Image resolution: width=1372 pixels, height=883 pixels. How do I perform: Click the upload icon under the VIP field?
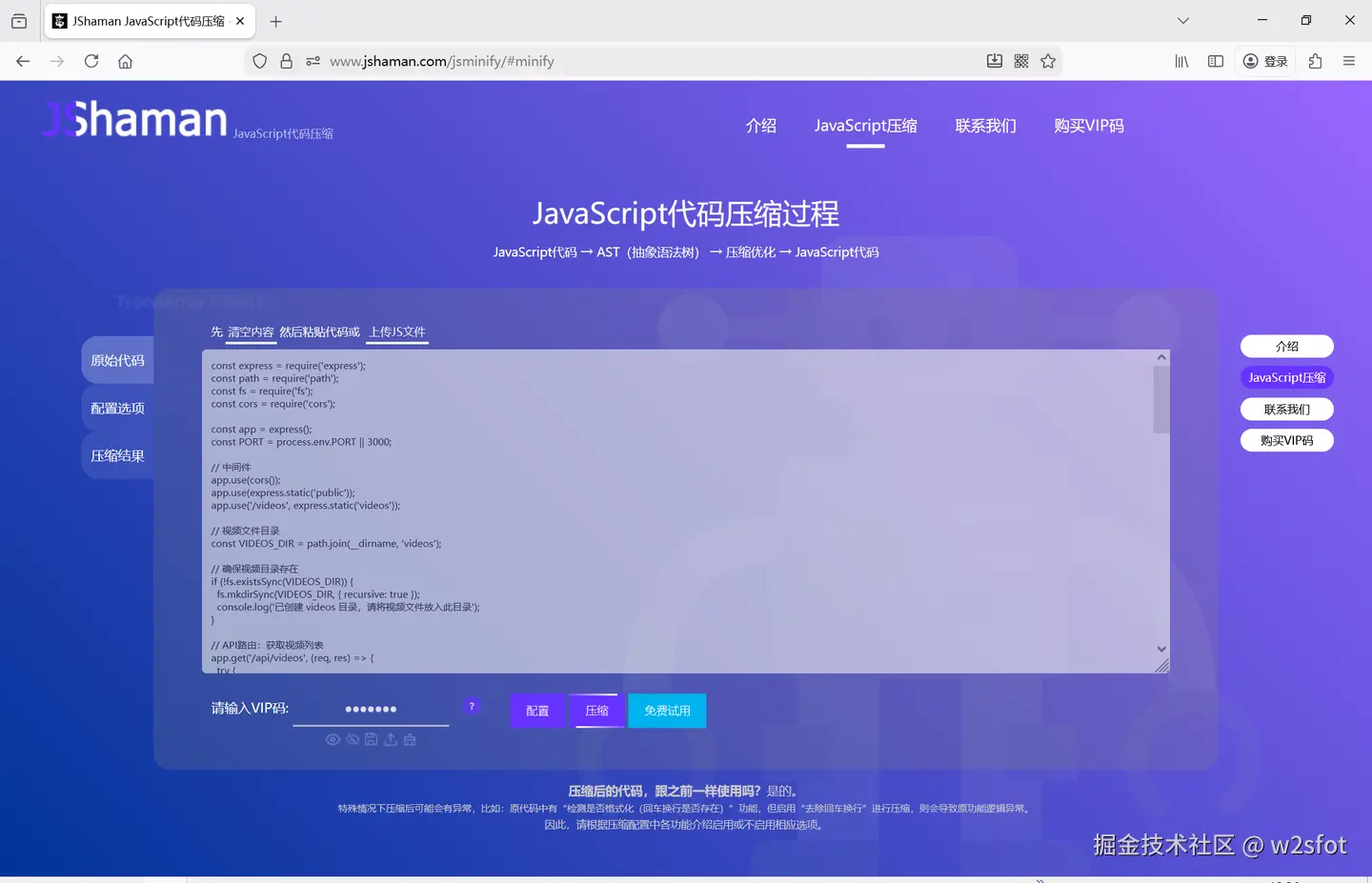tap(391, 739)
